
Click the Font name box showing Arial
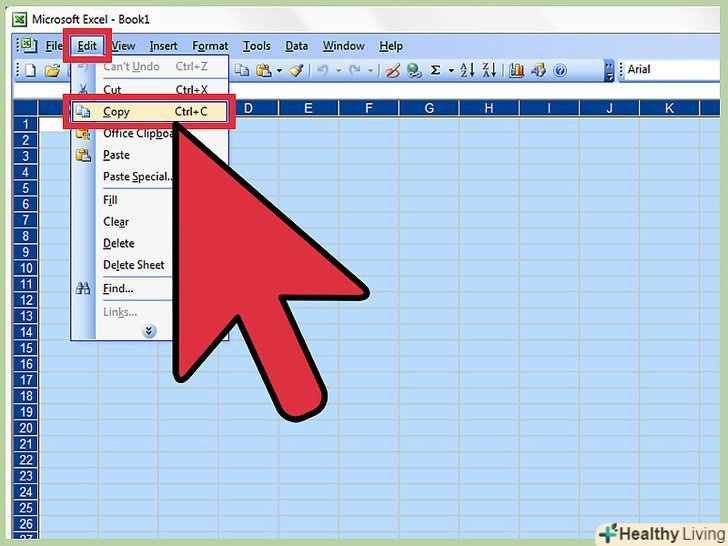(x=672, y=70)
